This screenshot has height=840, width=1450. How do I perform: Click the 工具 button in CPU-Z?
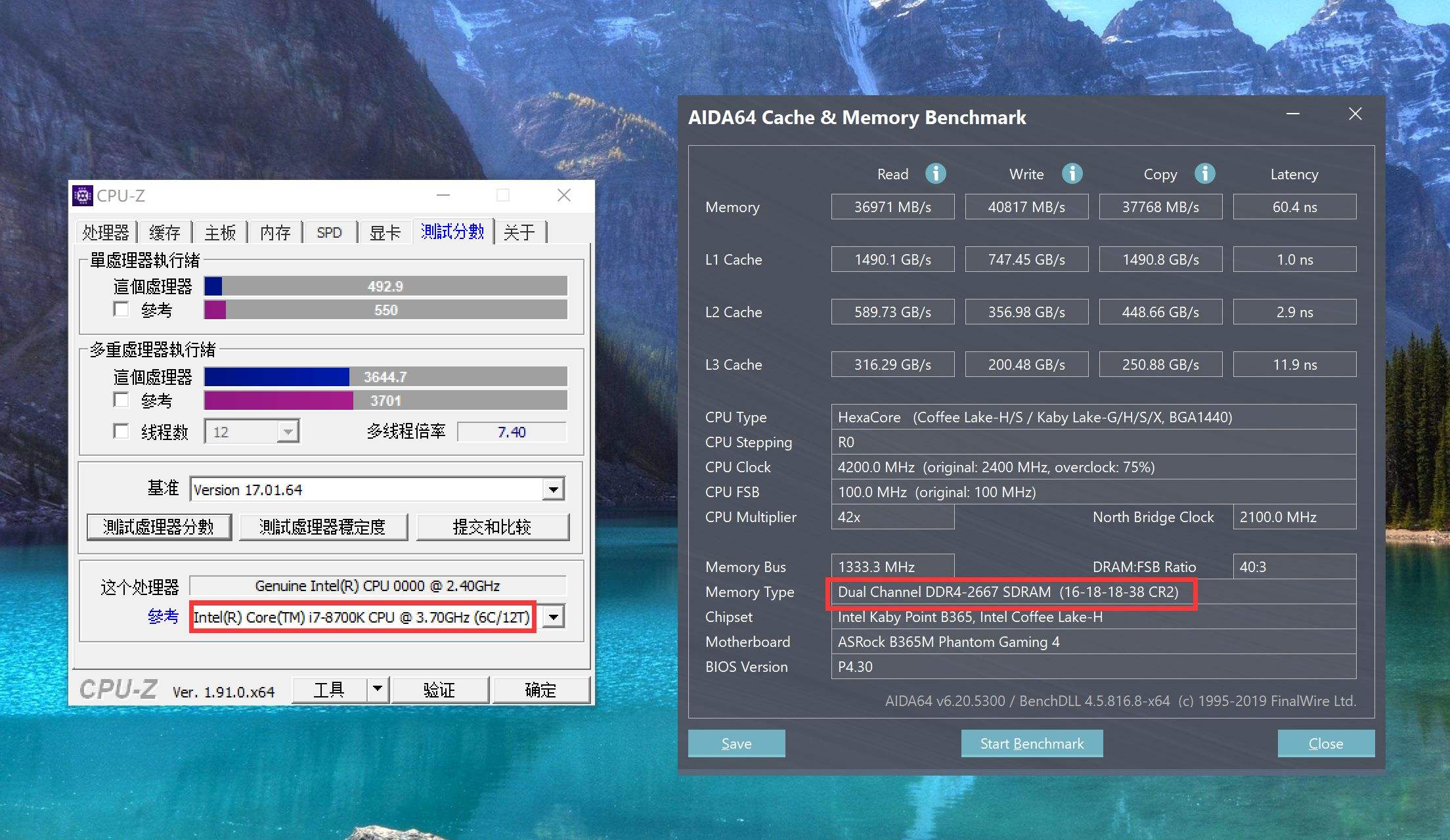click(x=329, y=690)
